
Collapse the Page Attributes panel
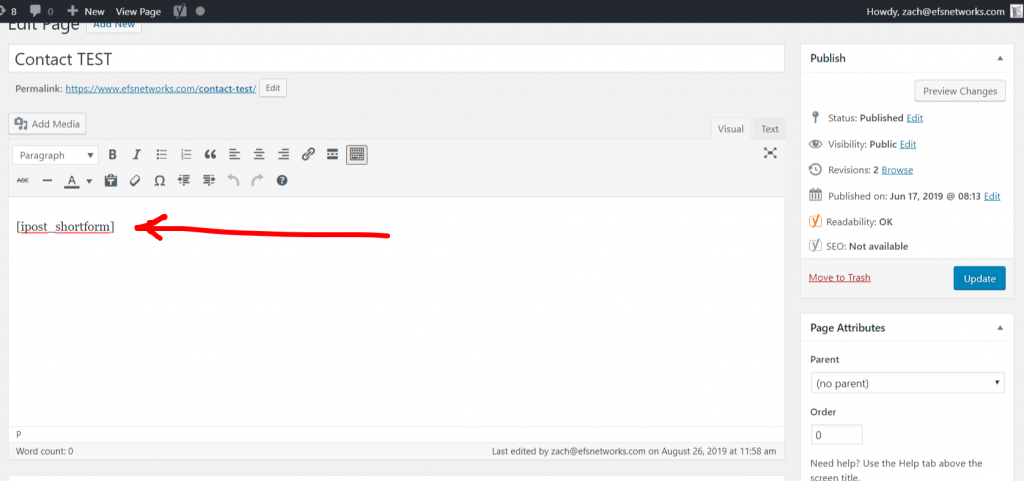(1000, 328)
